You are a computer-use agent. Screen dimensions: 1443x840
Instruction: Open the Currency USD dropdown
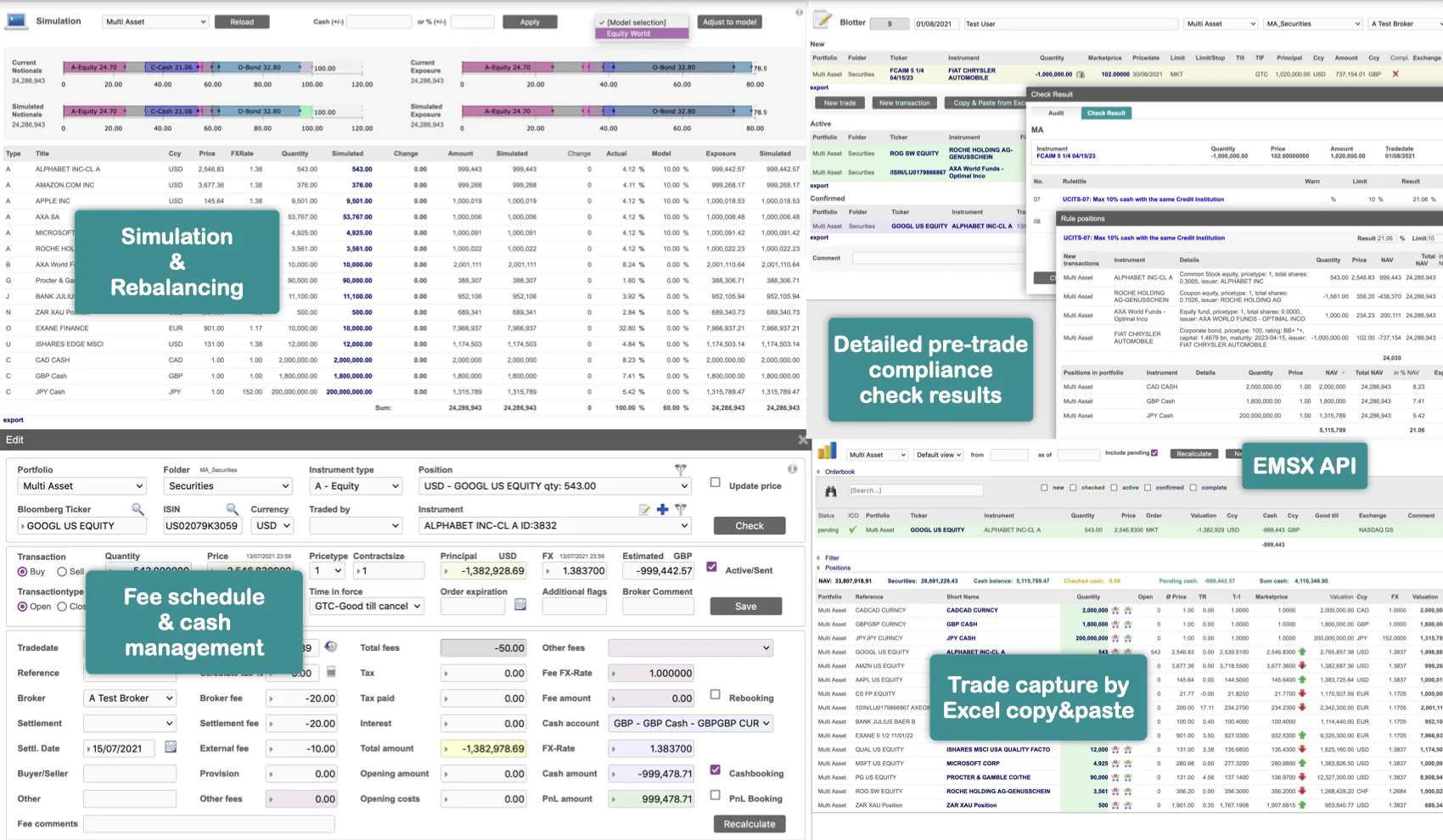[x=272, y=526]
